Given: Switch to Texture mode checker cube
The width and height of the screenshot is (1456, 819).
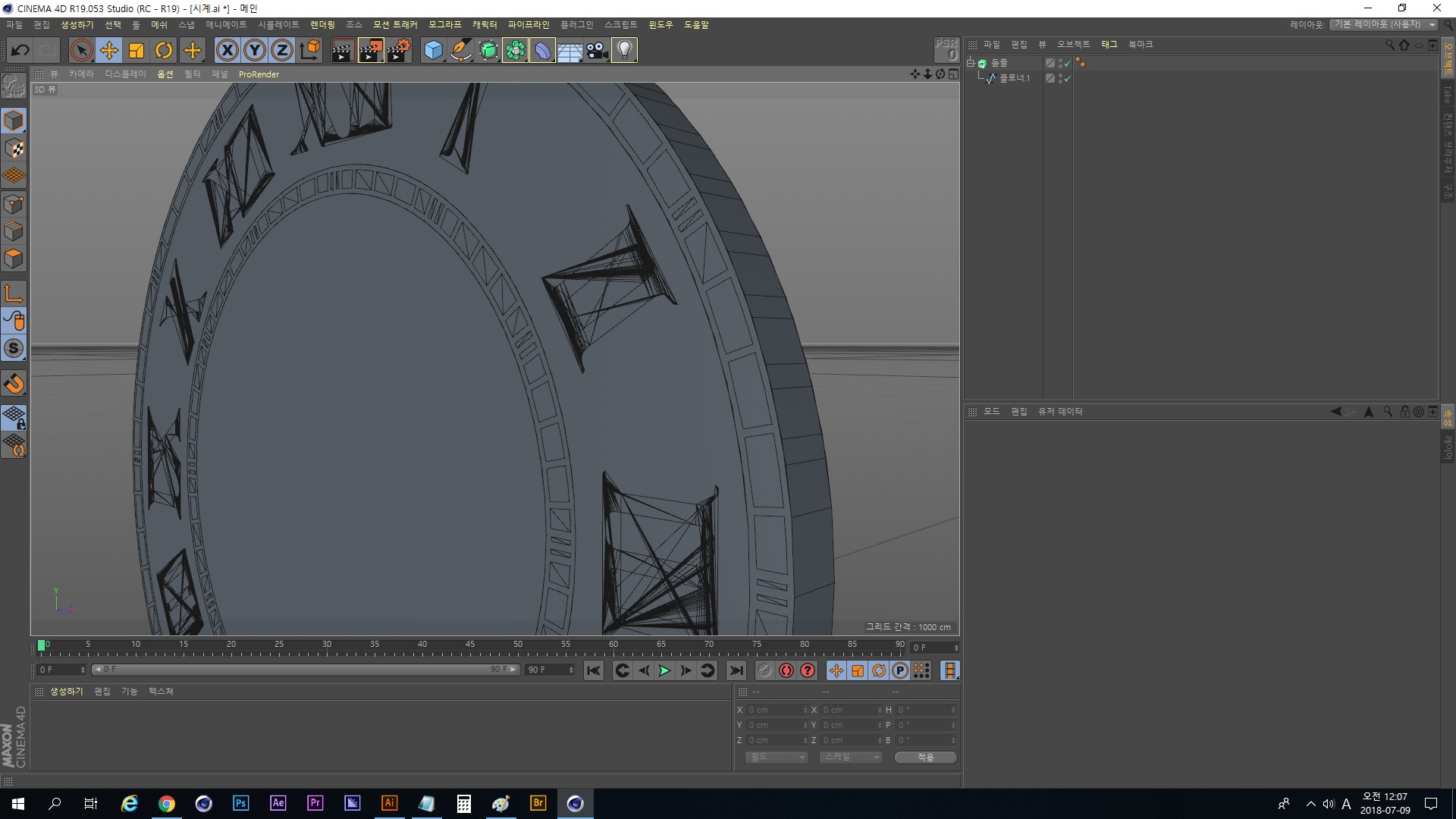Looking at the screenshot, I should point(14,149).
